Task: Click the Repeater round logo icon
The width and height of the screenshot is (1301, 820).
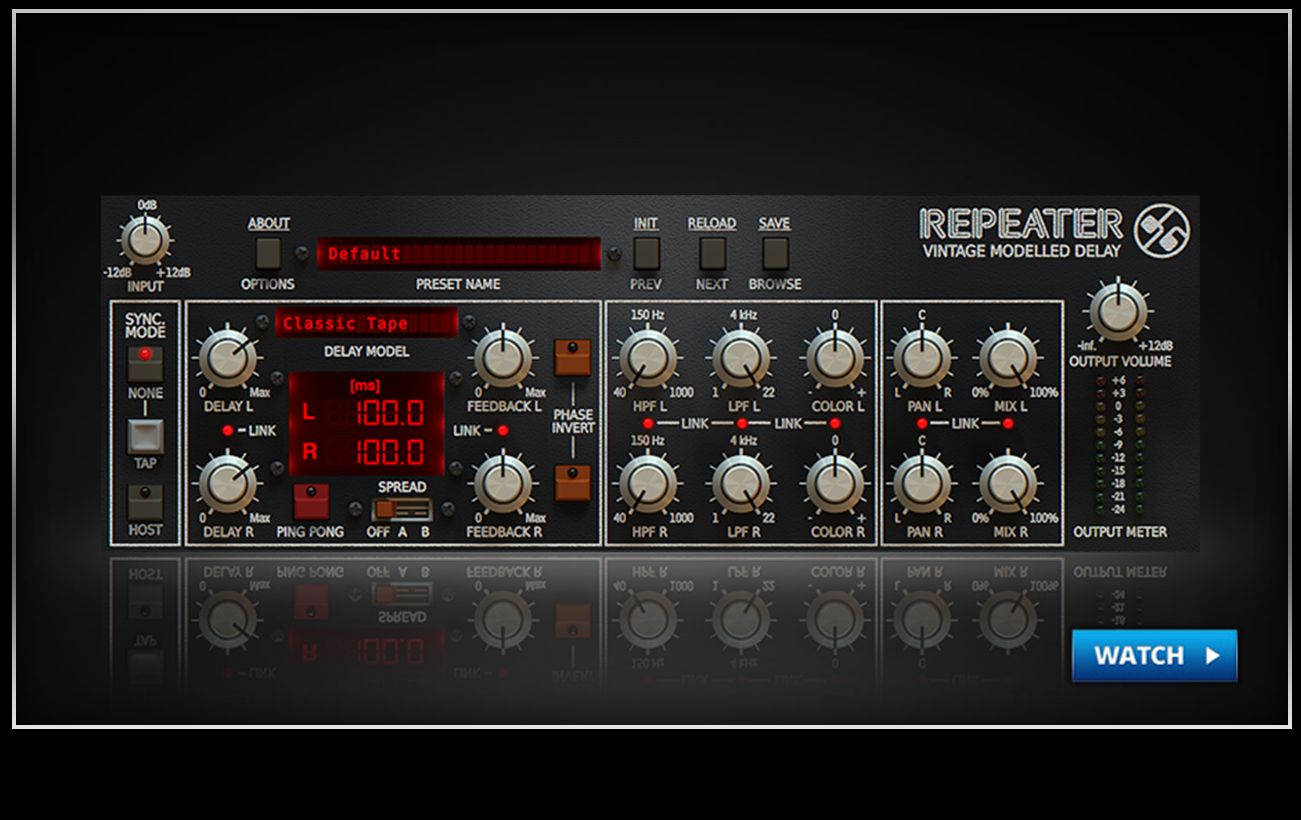Action: pos(1160,232)
